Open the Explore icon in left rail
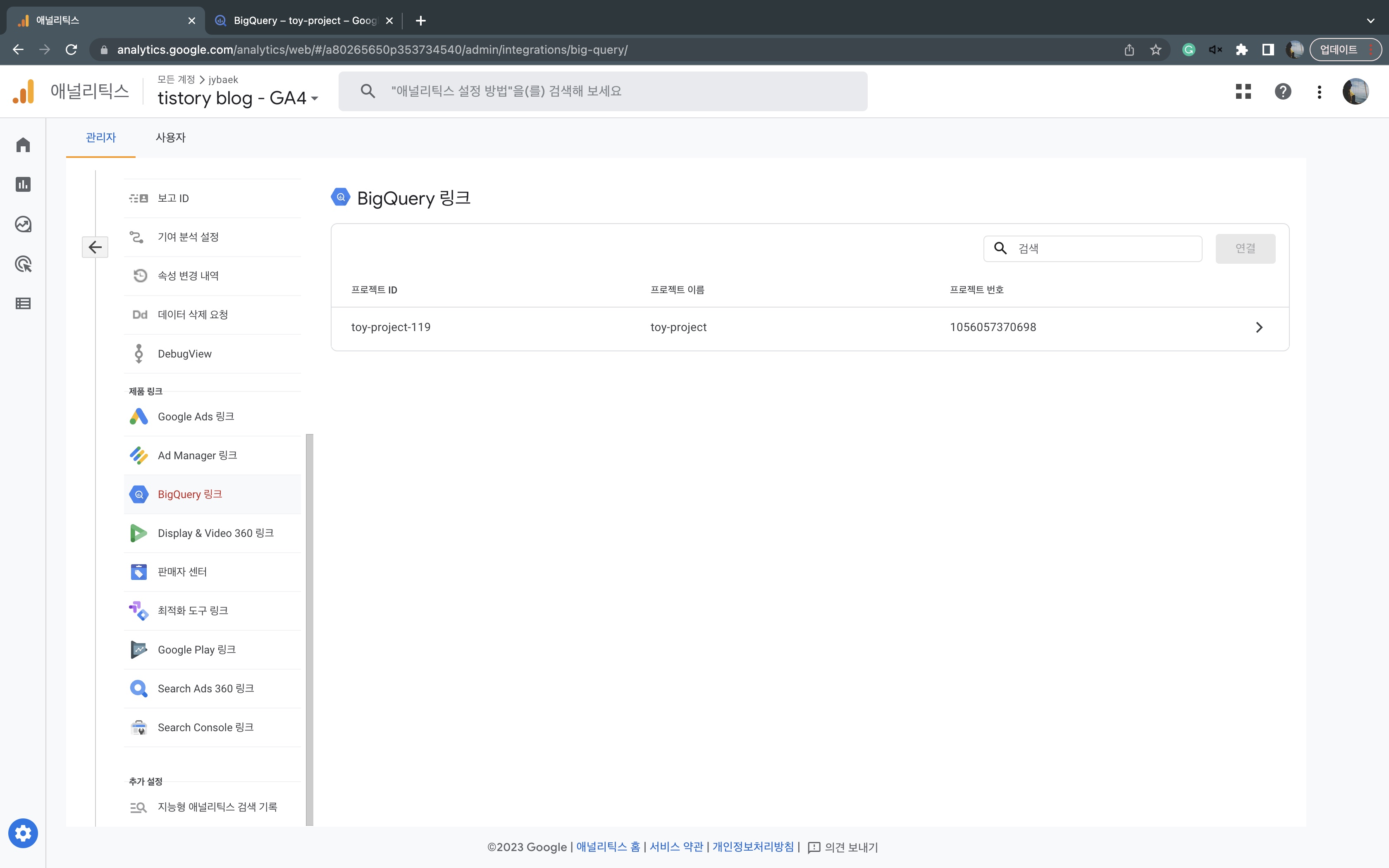This screenshot has width=1389, height=868. [23, 224]
